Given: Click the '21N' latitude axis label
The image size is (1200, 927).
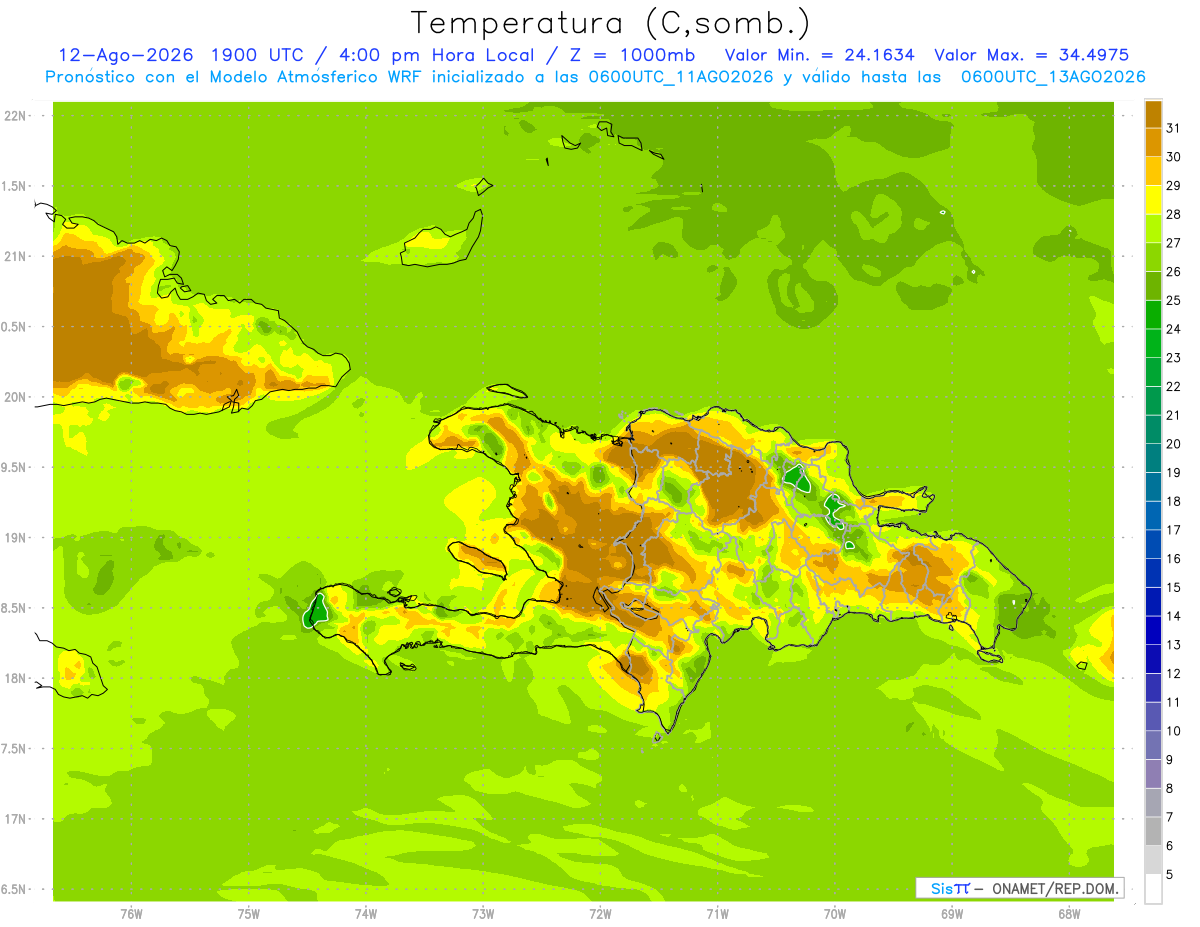Looking at the screenshot, I should coord(15,257).
